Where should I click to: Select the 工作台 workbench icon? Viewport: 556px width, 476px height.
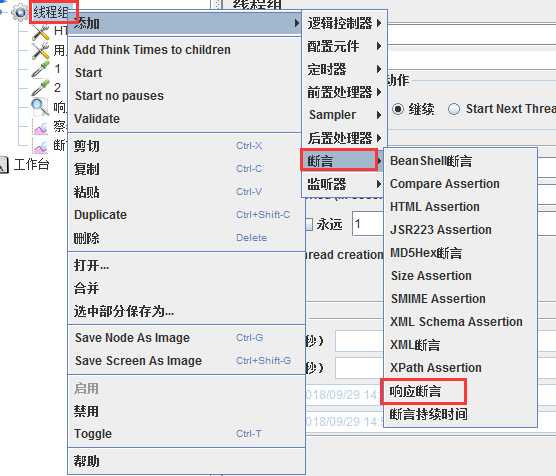click(x=4, y=165)
